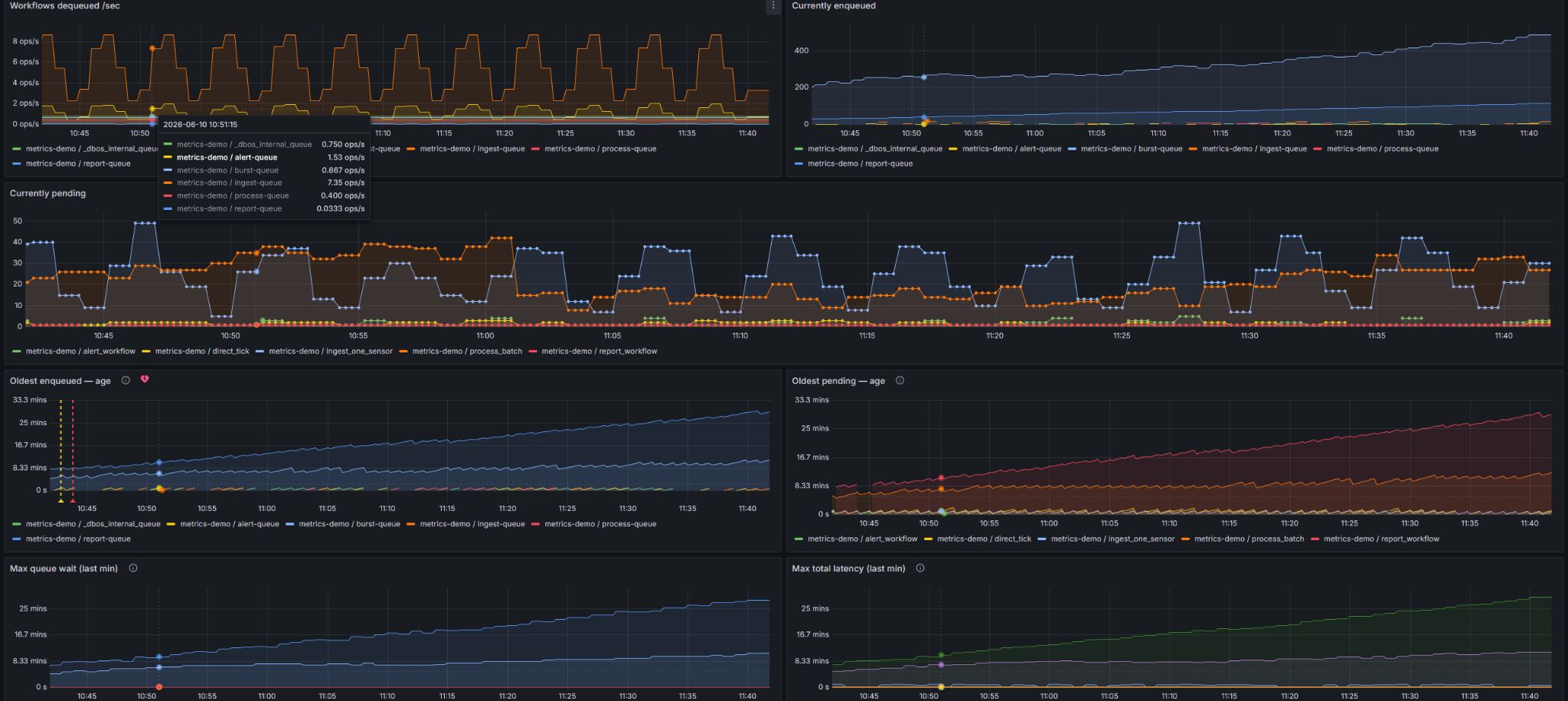Toggle alert_workflow series in Oldest pending legend
The width and height of the screenshot is (1568, 701).
point(862,539)
